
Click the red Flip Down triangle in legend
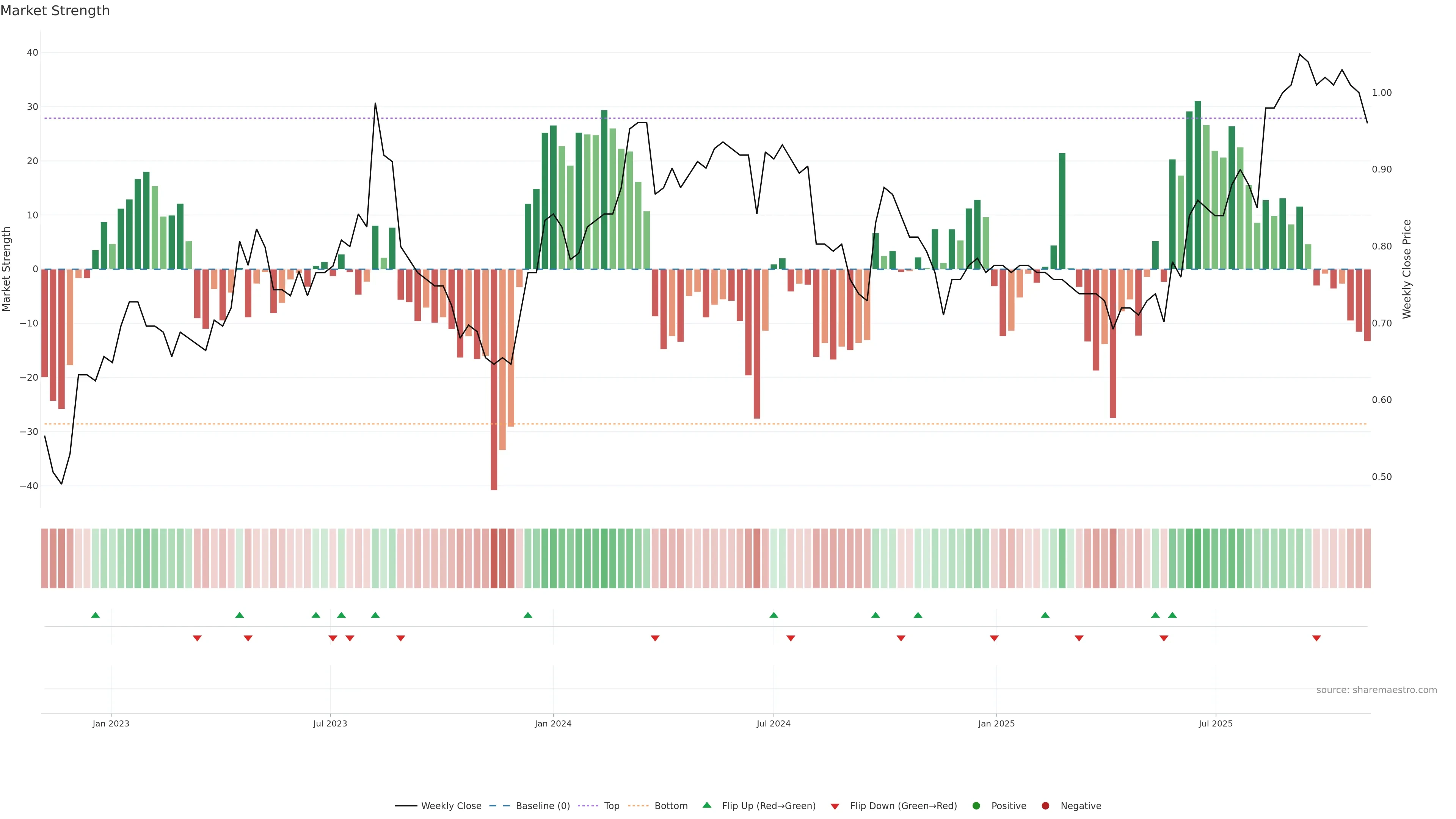click(835, 806)
